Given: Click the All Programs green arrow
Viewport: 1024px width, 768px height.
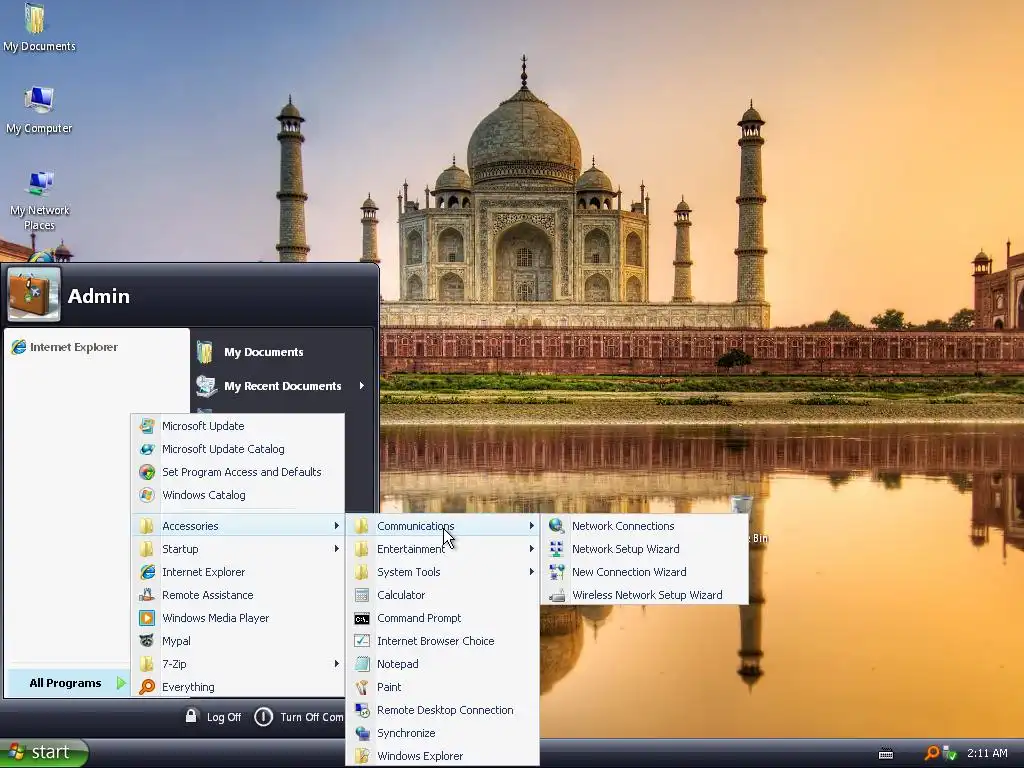Looking at the screenshot, I should [121, 682].
